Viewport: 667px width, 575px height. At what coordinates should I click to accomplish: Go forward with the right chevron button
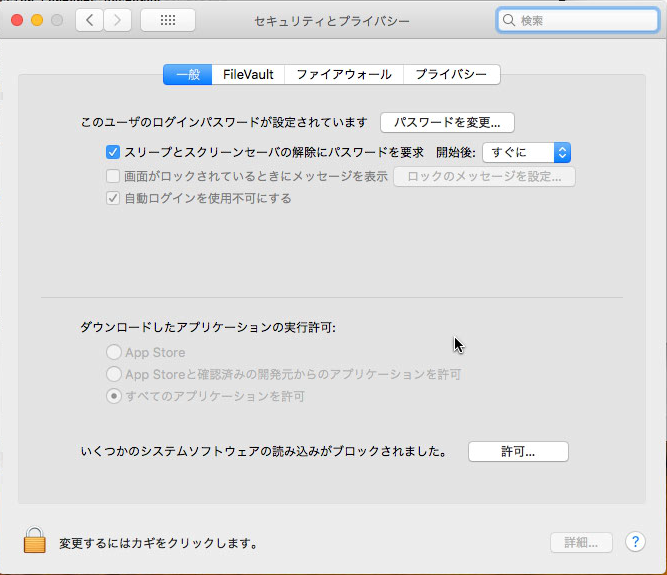click(117, 20)
